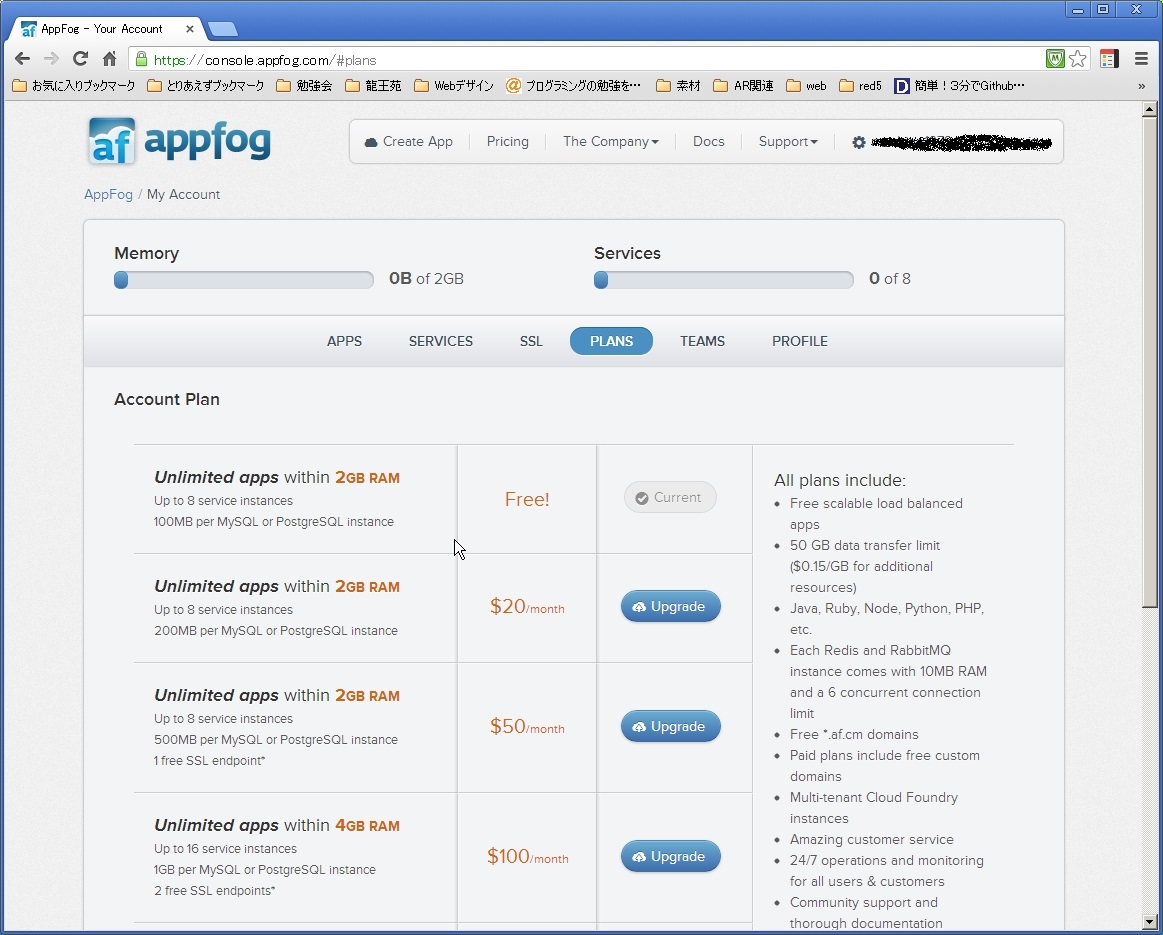Switch to the TEAMS tab
The image size is (1163, 935).
[x=702, y=341]
